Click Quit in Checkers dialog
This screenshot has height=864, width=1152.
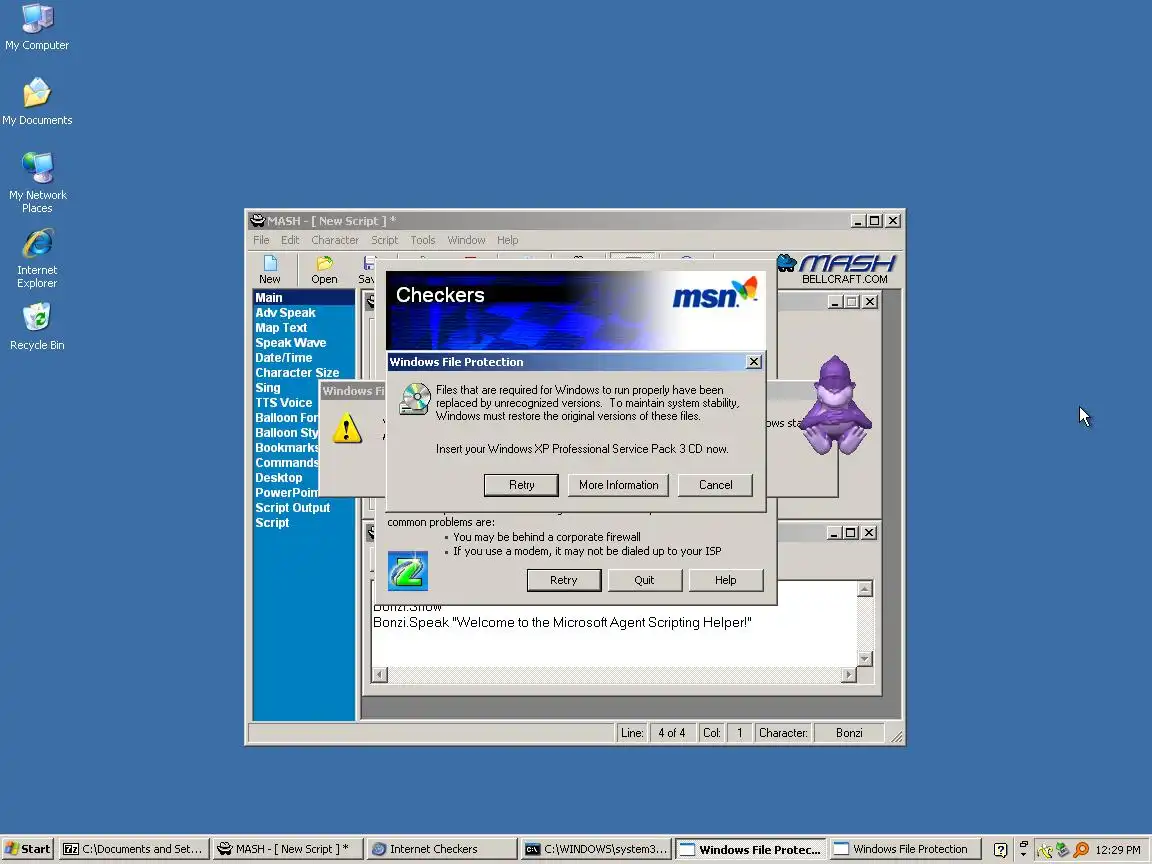(644, 580)
